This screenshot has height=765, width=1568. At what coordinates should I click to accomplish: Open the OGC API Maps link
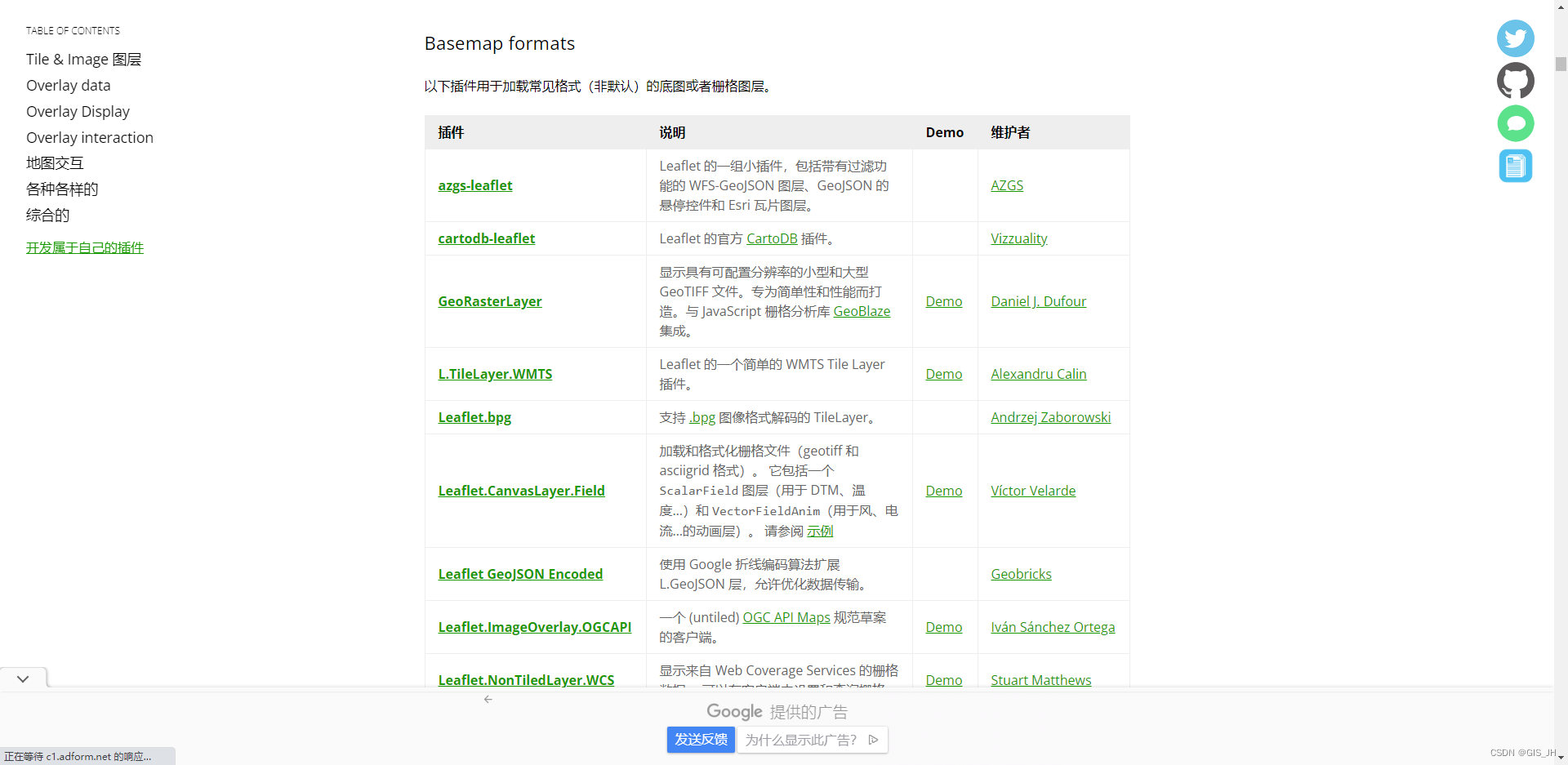[786, 617]
